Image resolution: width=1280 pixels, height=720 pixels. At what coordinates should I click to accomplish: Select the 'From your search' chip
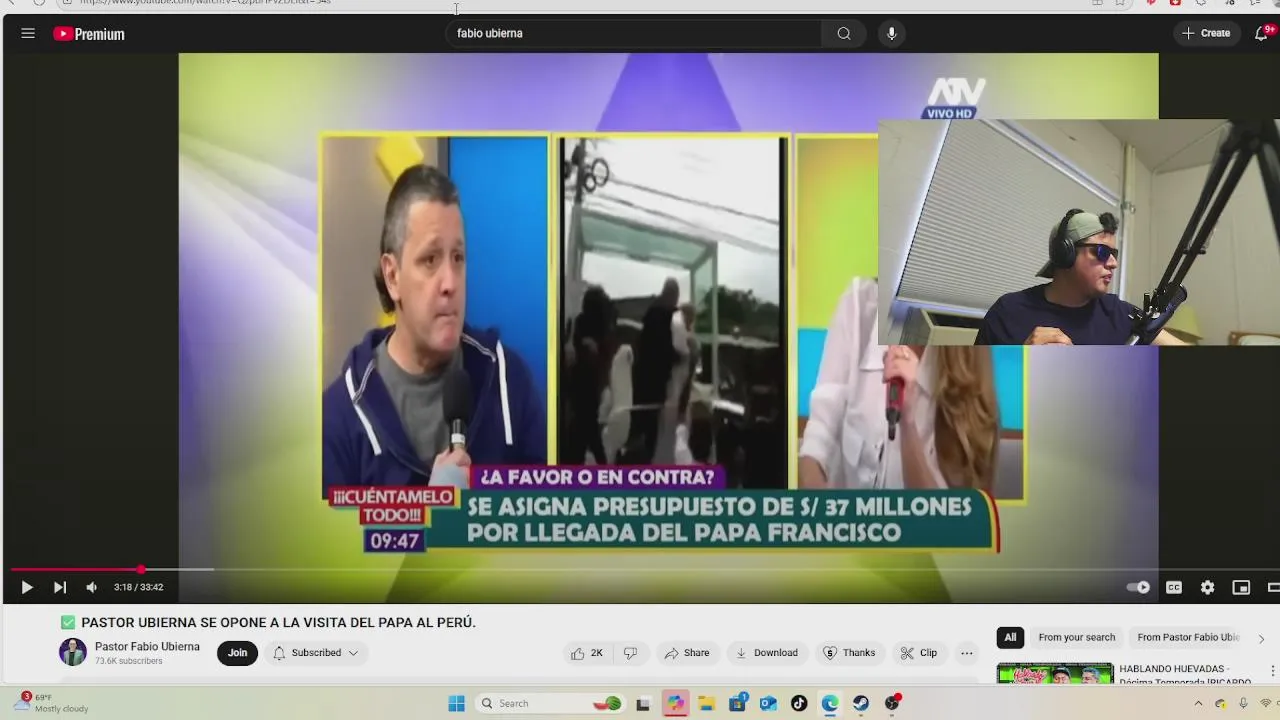tap(1076, 637)
